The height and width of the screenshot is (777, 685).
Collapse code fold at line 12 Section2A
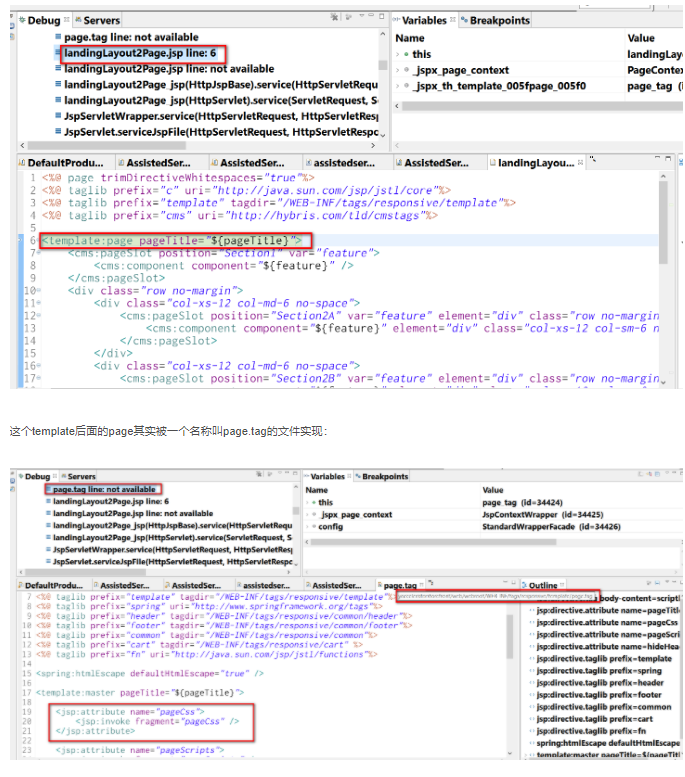coord(39,316)
